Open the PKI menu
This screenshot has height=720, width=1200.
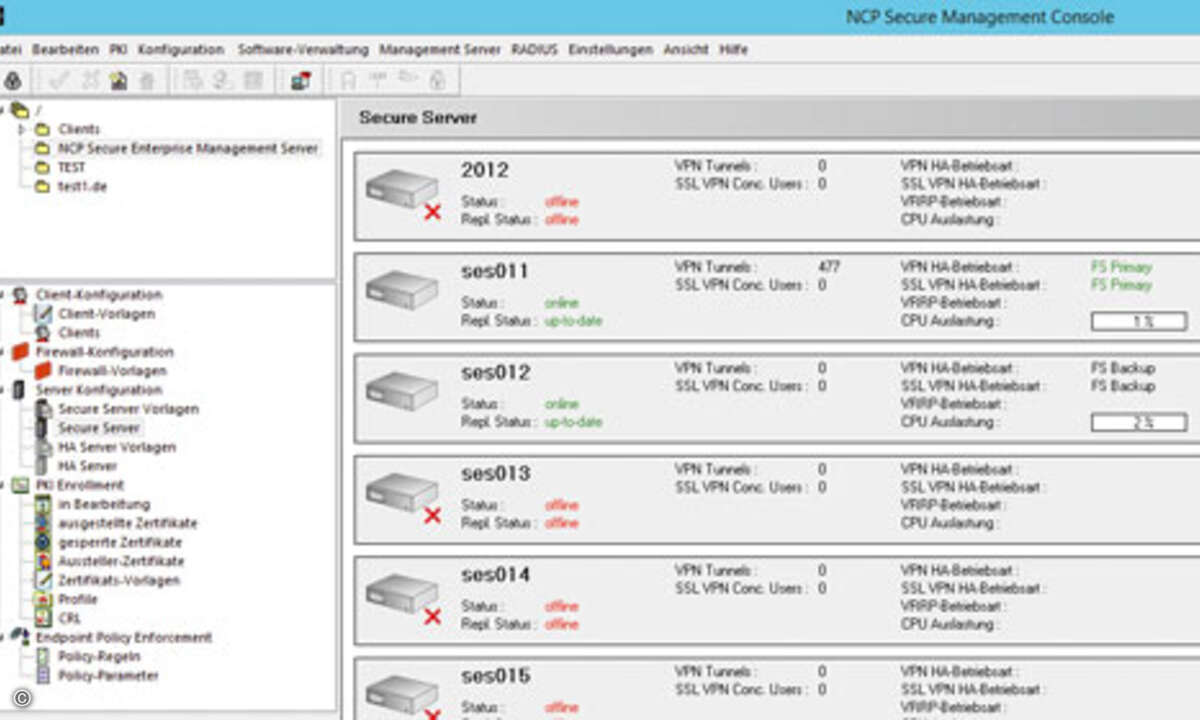tap(118, 49)
